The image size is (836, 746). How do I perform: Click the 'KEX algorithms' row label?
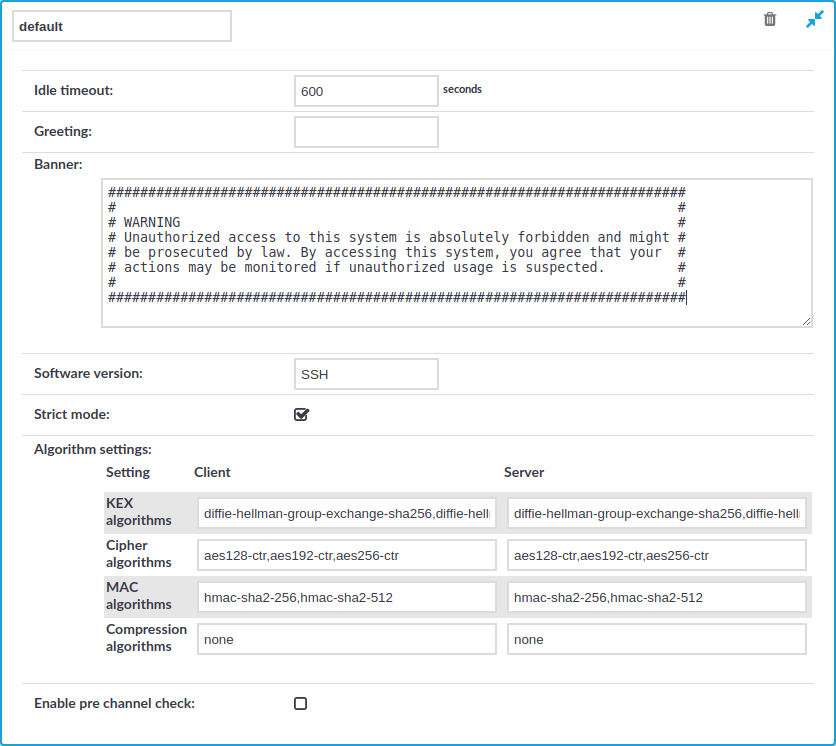click(x=139, y=512)
